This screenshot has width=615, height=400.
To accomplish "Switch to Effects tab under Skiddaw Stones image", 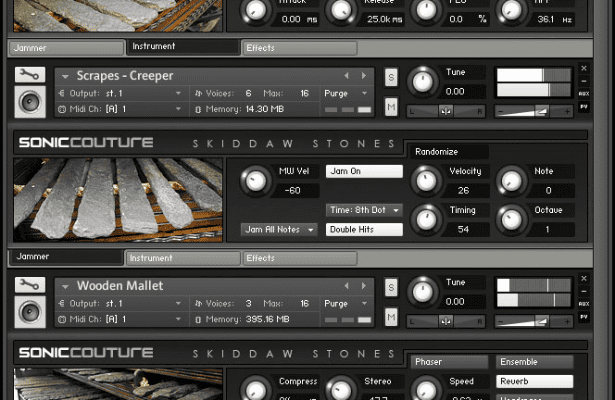I will [299, 258].
